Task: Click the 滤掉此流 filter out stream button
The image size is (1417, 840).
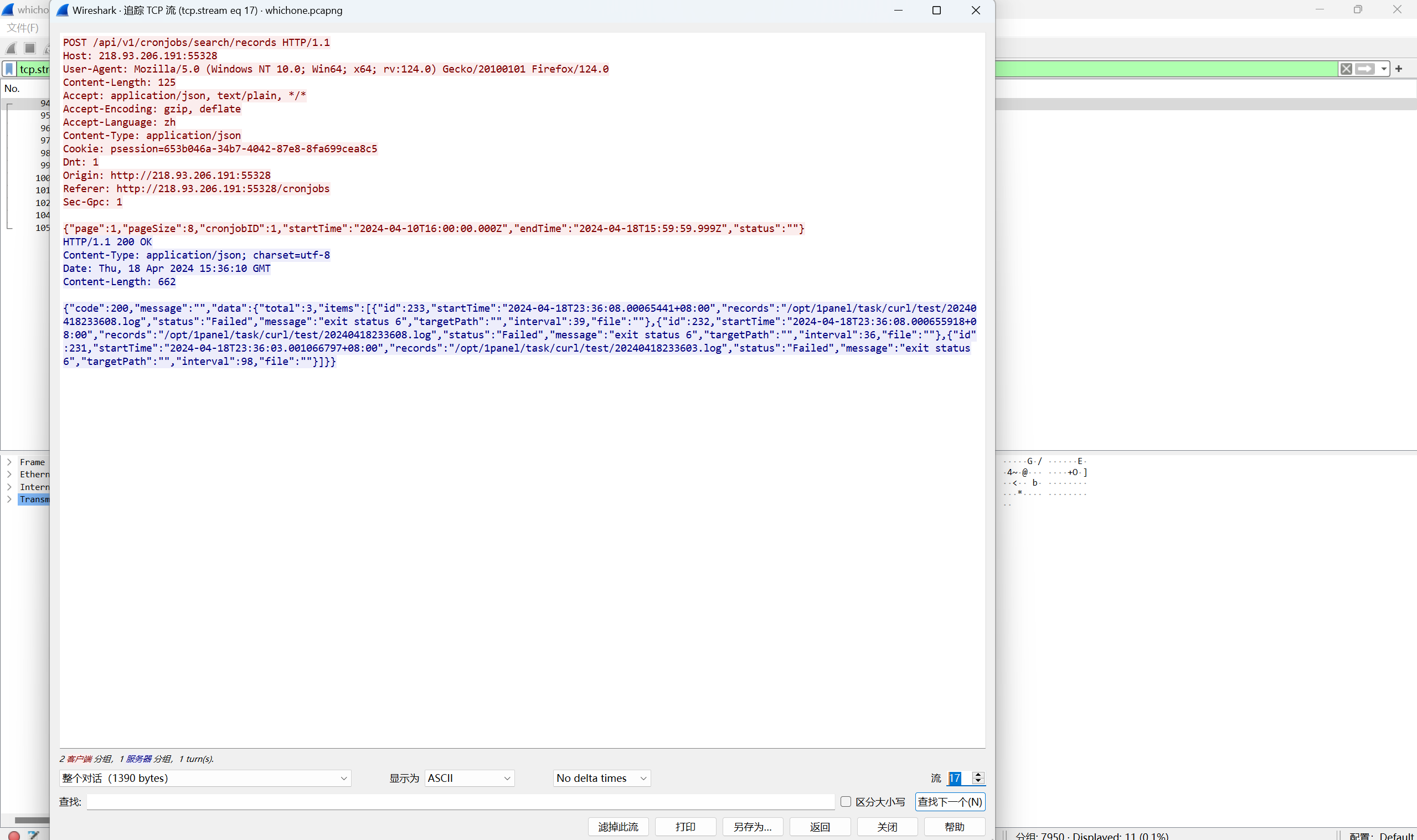Action: click(x=618, y=827)
